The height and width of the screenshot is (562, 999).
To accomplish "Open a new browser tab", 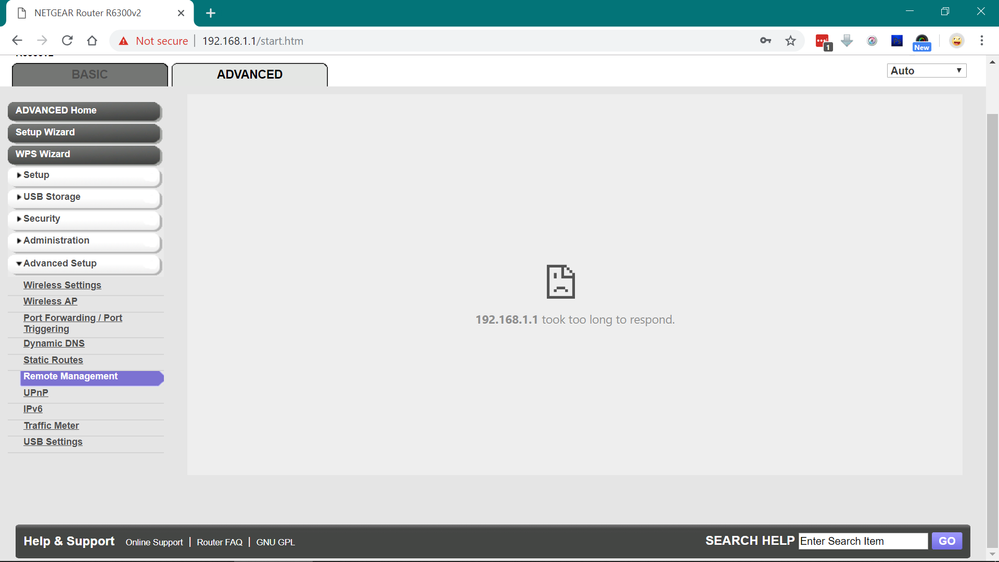I will point(211,13).
